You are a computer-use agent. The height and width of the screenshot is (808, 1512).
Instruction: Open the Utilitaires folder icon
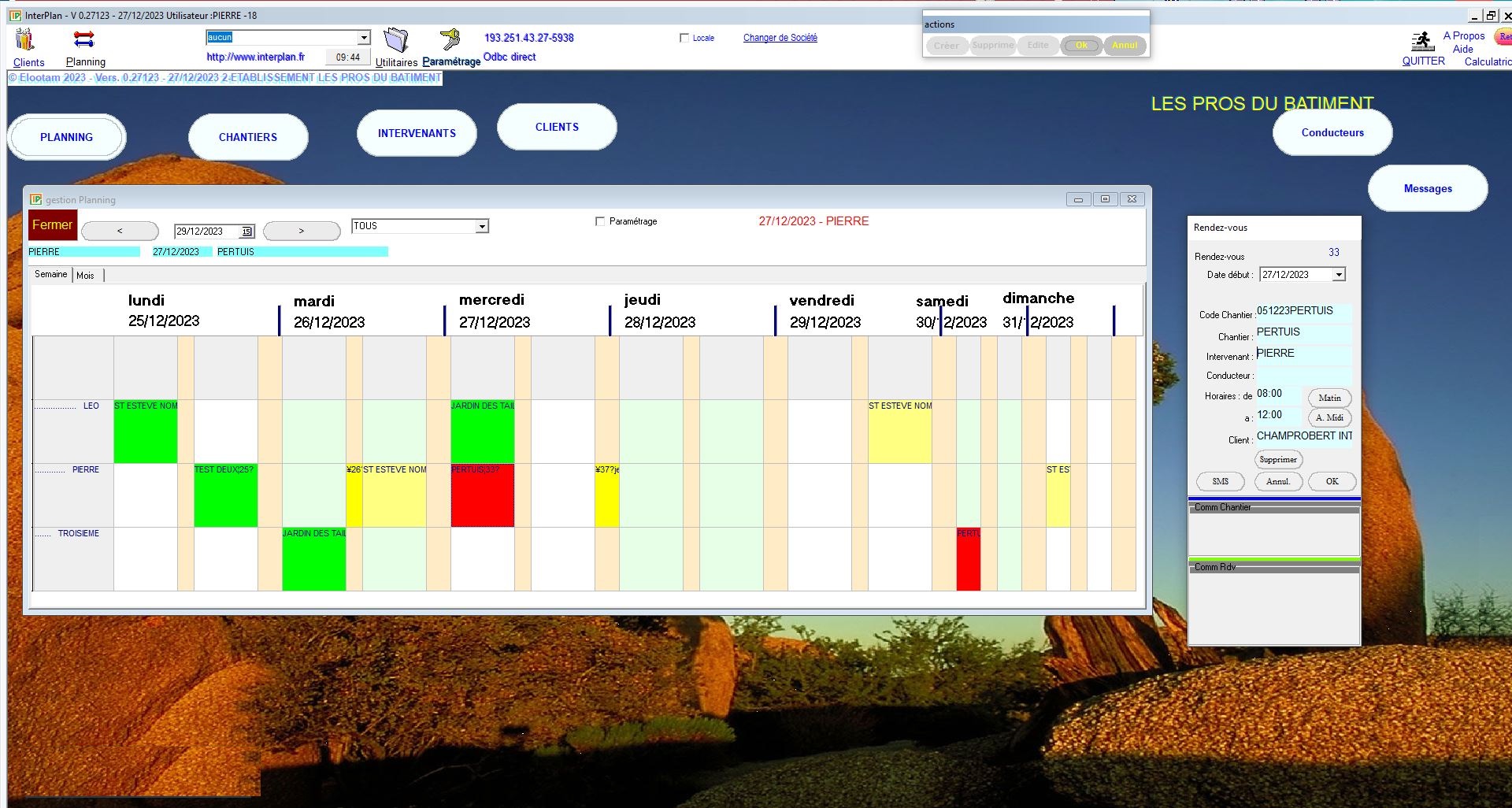click(x=395, y=40)
